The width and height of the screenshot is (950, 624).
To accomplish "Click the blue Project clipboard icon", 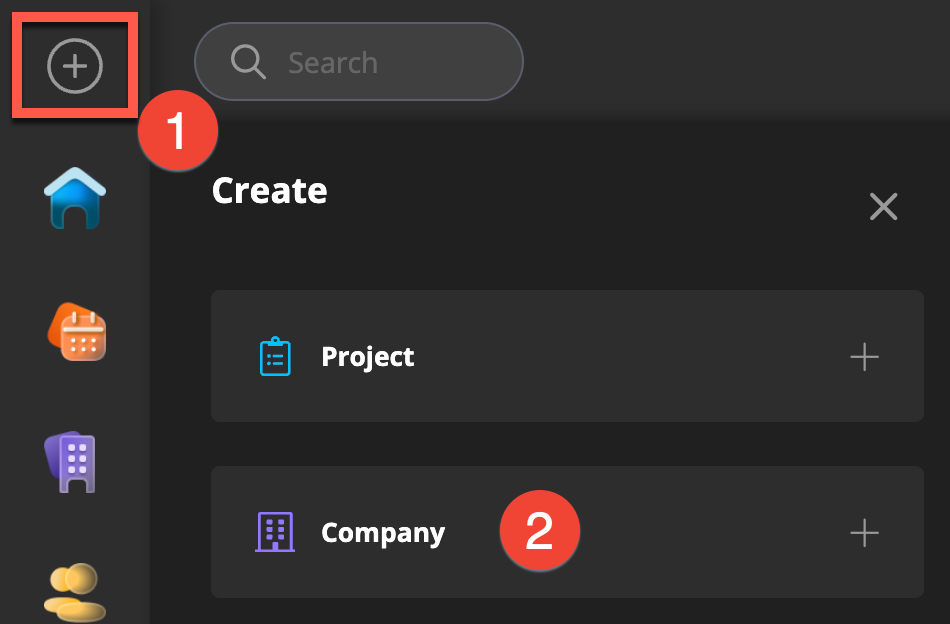I will pos(275,357).
